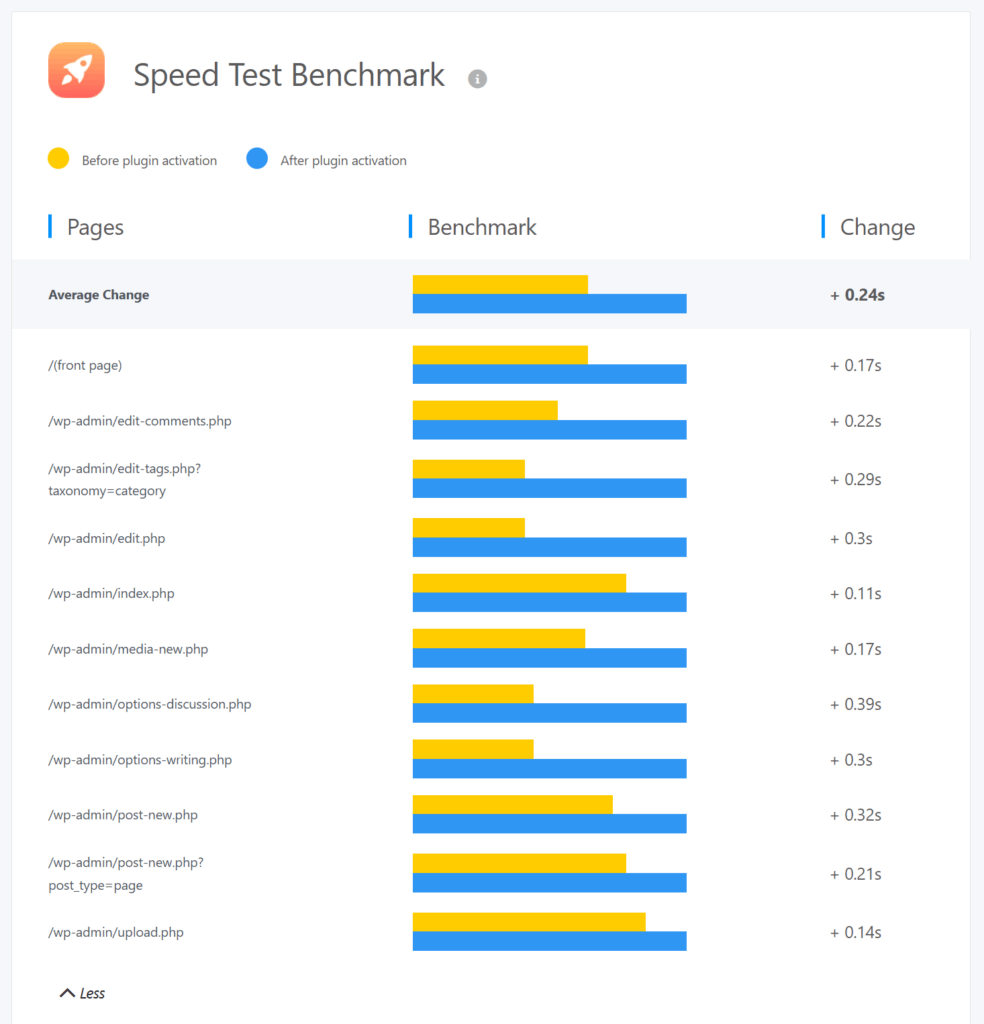Select the Average Change row label
This screenshot has height=1024, width=984.
click(98, 295)
